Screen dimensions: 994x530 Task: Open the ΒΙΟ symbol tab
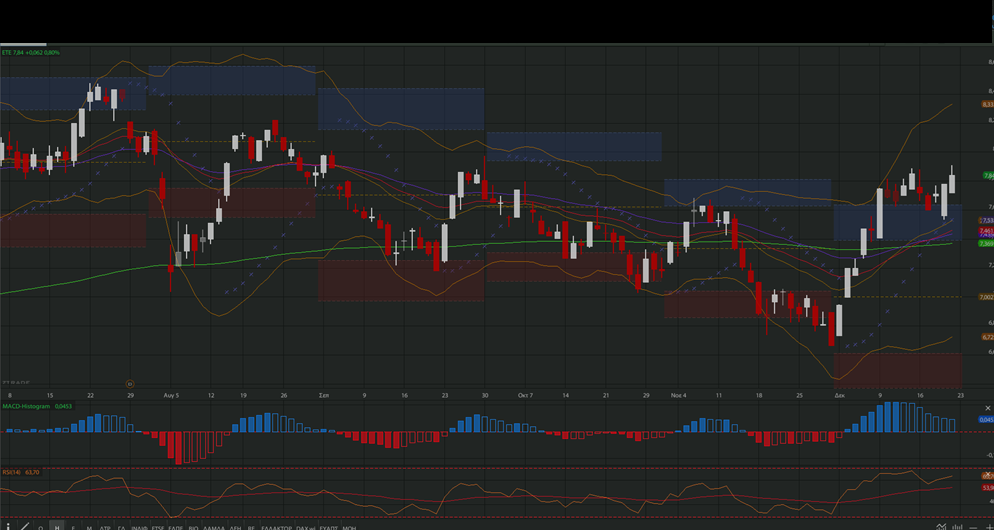(x=193, y=527)
